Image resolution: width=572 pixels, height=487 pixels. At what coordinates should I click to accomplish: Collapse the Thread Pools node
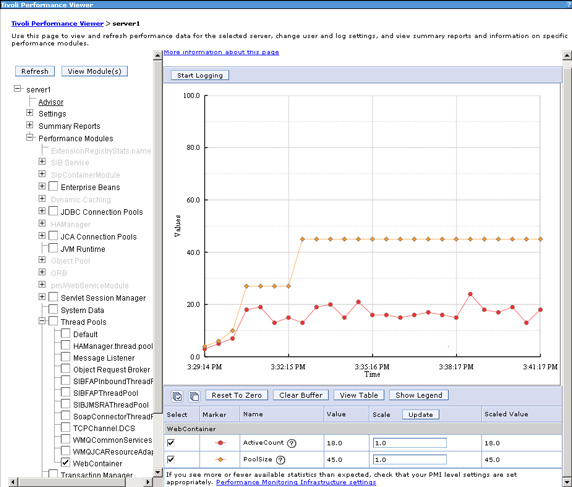[42, 321]
